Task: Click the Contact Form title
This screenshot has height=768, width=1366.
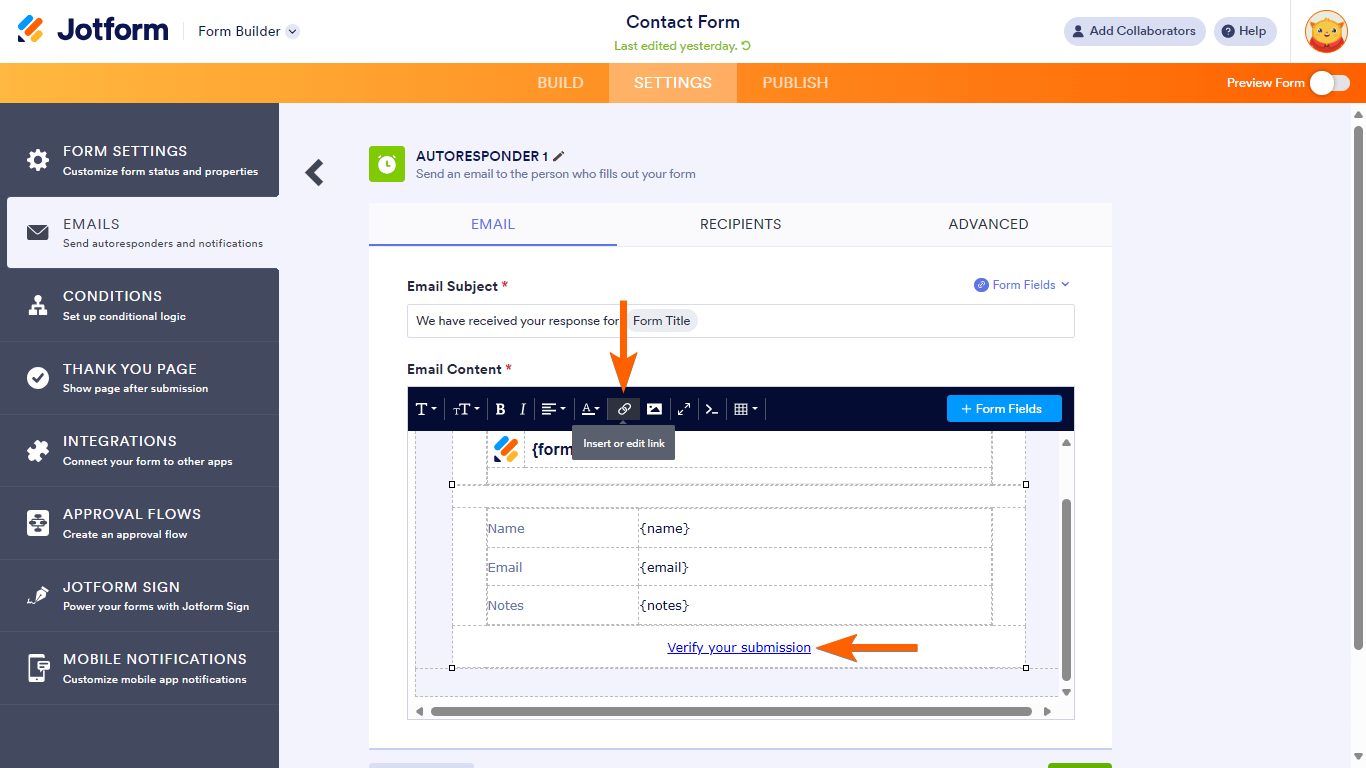Action: (683, 22)
